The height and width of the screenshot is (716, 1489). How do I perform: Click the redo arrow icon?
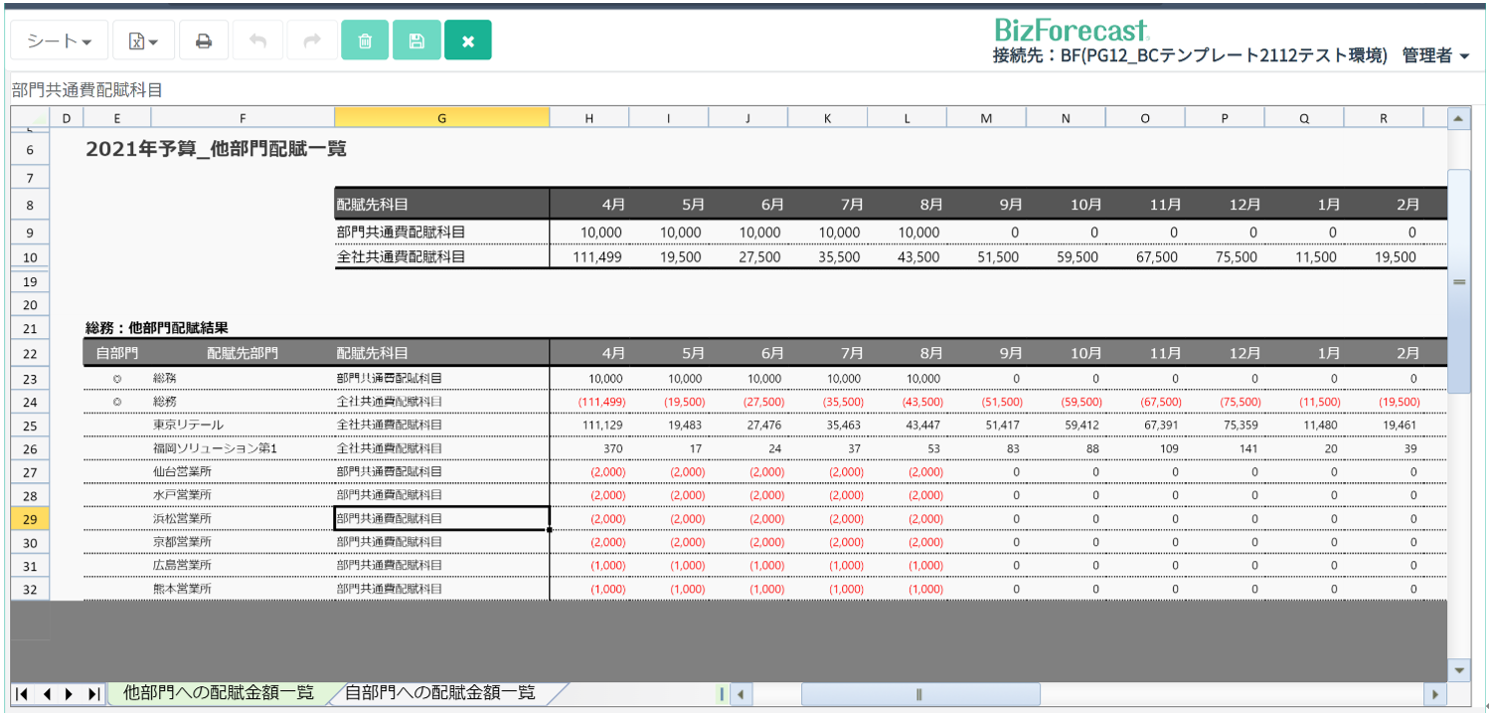coord(312,41)
